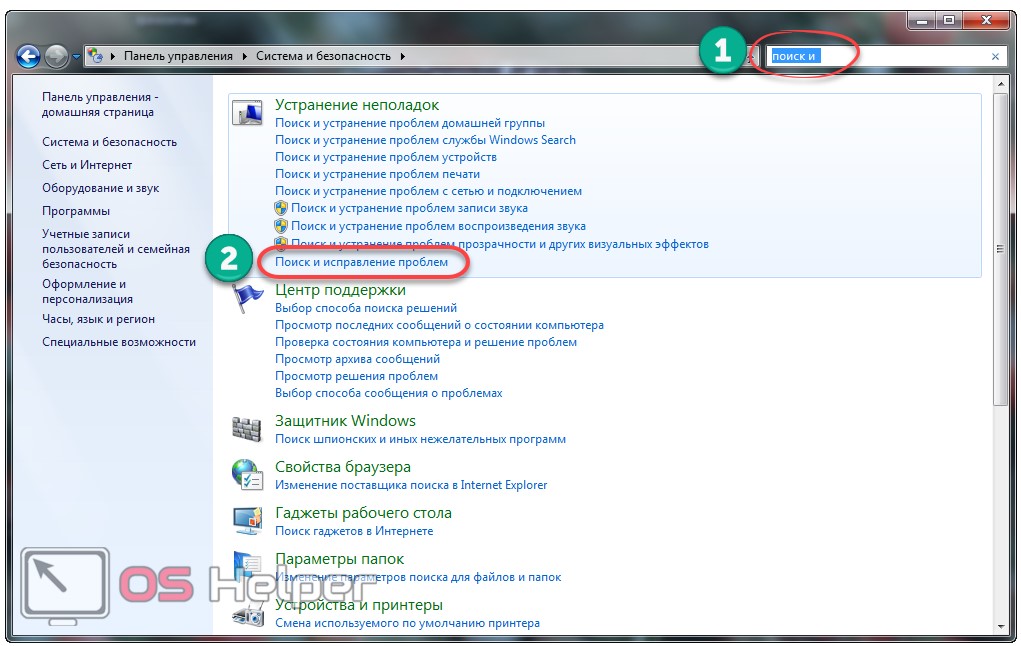Click the vertical scrollbar down arrow

tap(999, 625)
